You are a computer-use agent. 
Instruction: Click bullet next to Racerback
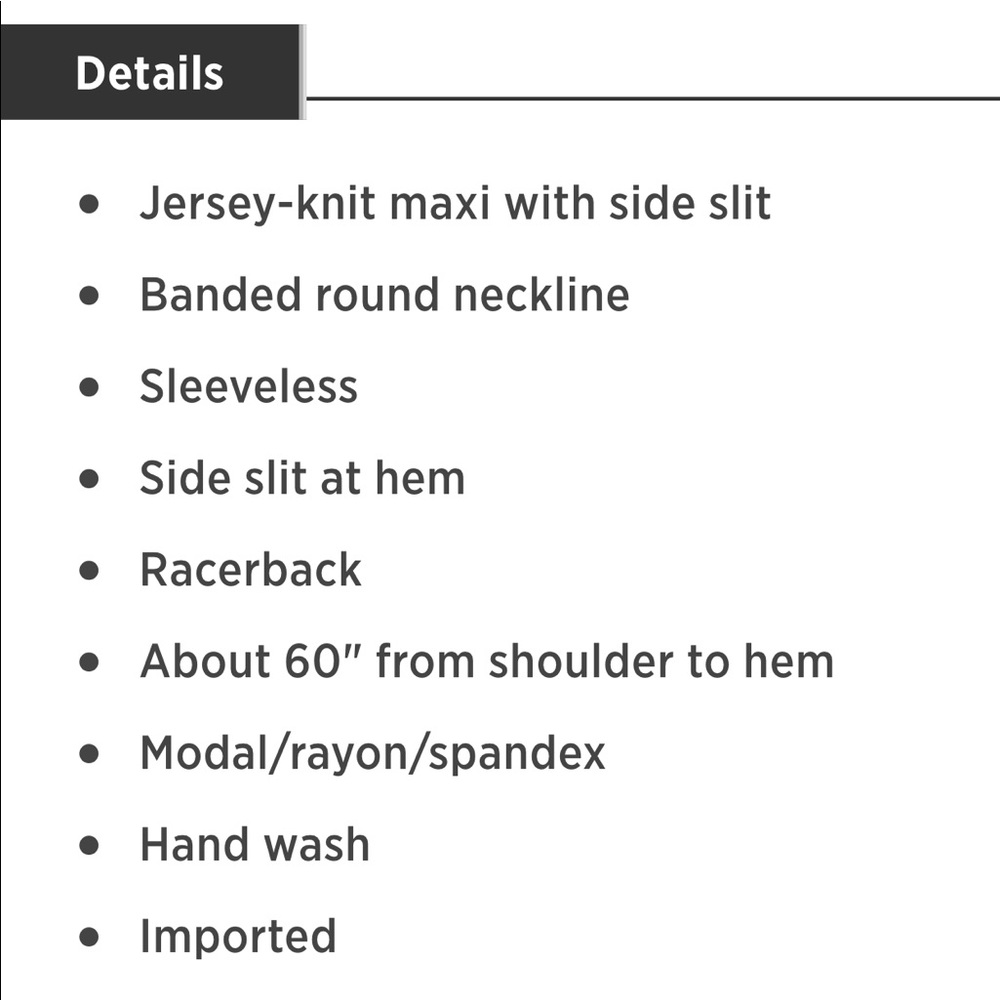(x=89, y=570)
